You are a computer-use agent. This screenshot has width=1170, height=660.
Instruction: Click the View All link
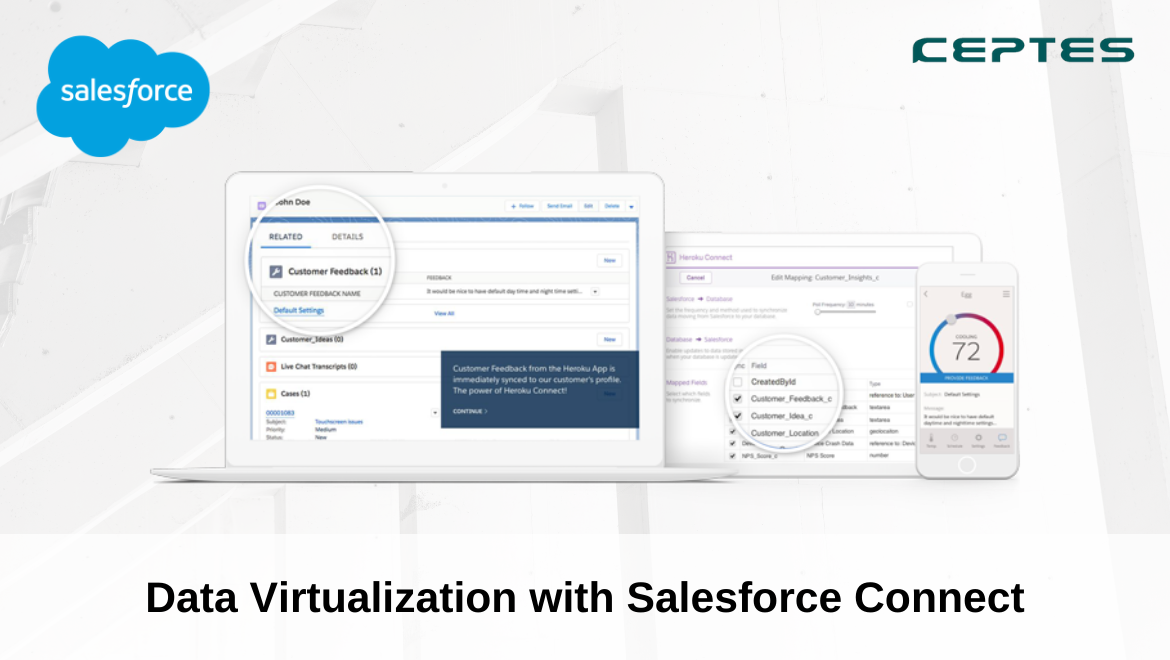(x=444, y=313)
